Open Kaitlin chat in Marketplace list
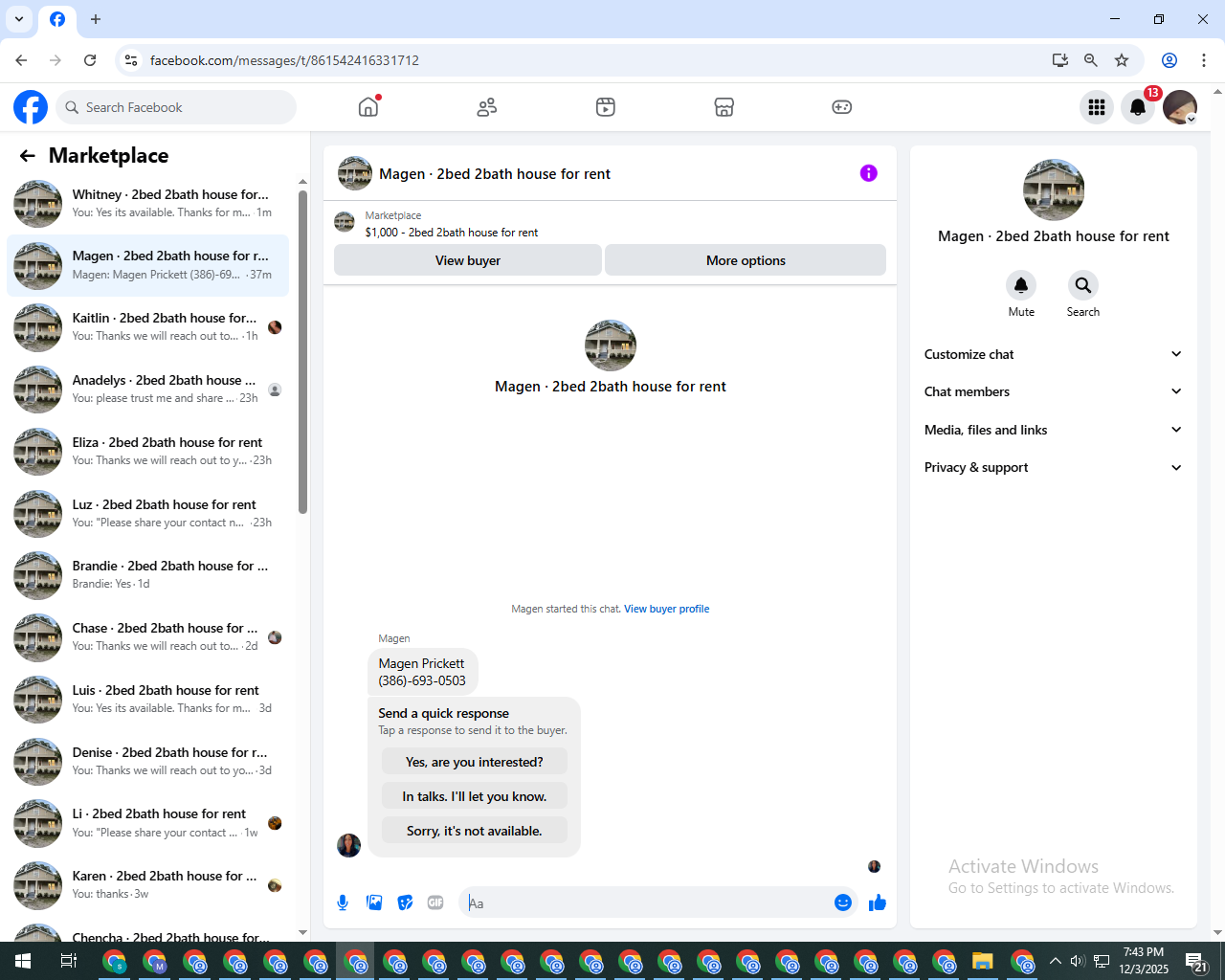Image resolution: width=1225 pixels, height=980 pixels. click(148, 327)
